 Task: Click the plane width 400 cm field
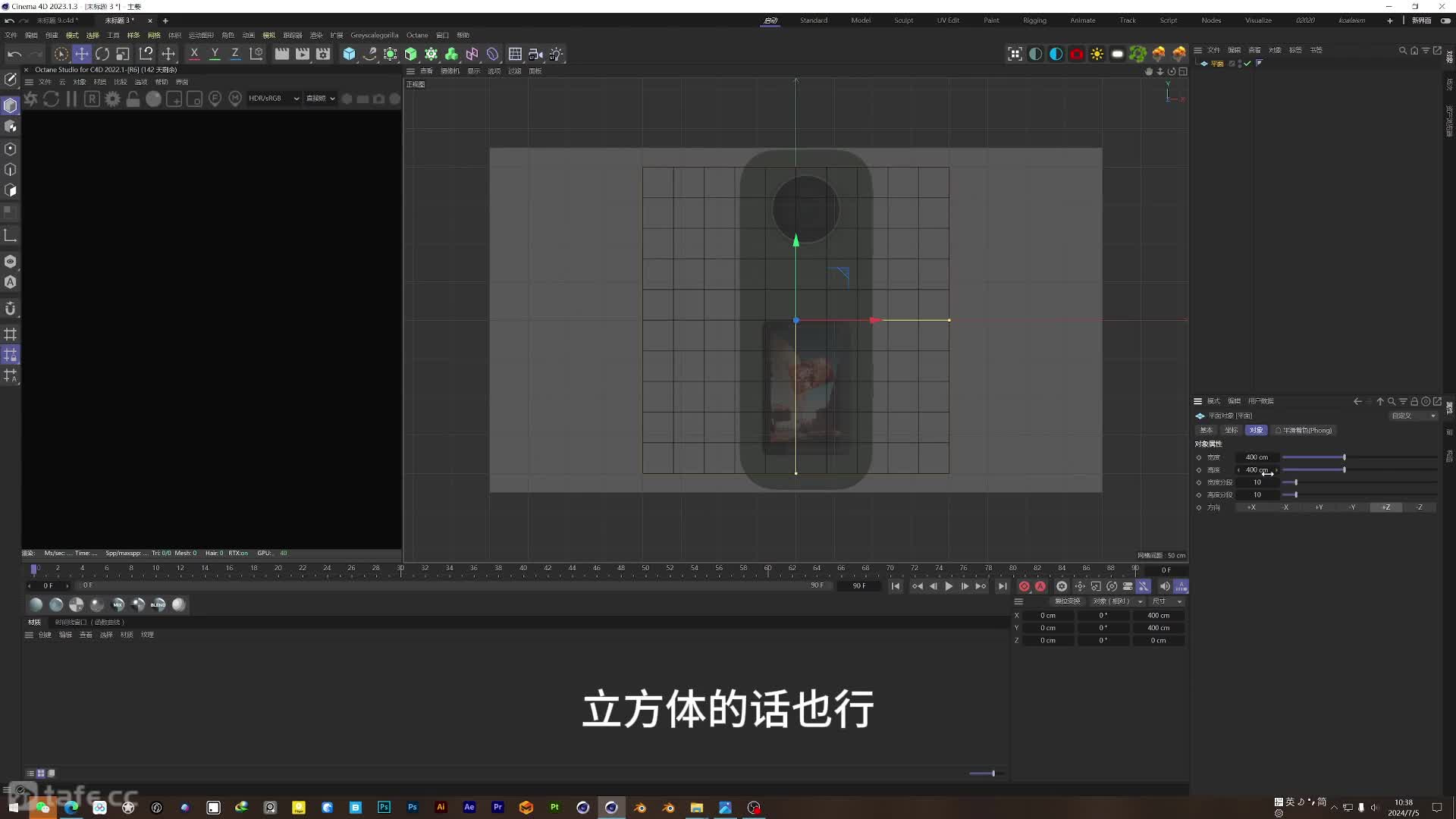coord(1257,457)
